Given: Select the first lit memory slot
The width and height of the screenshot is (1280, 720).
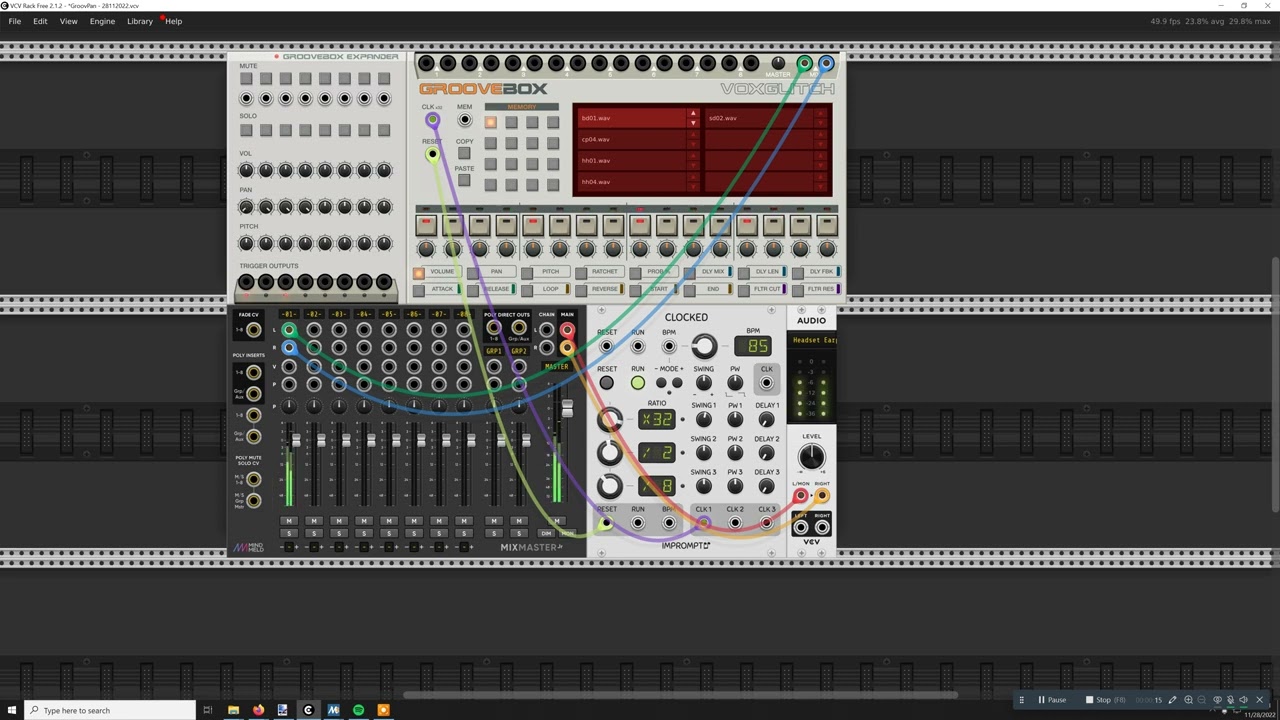Looking at the screenshot, I should (490, 122).
